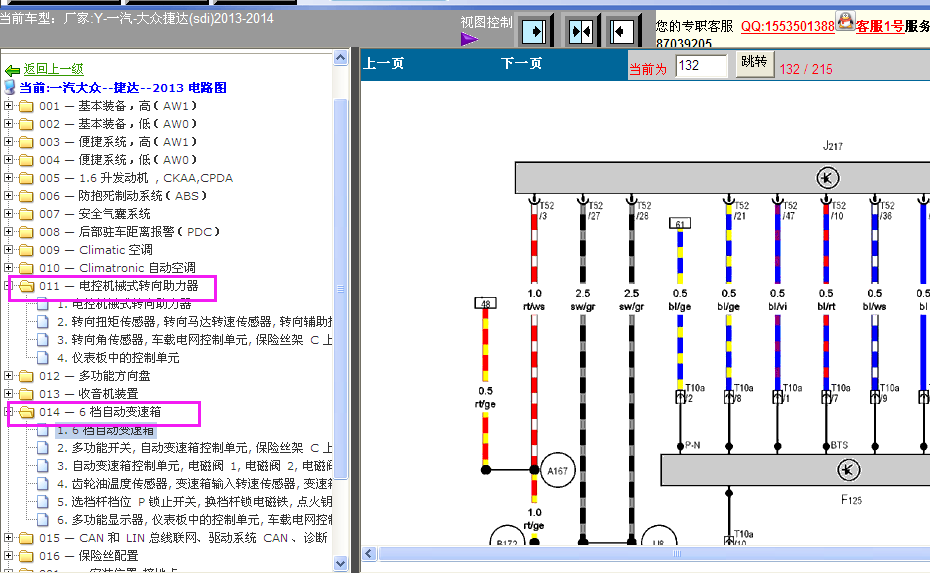Click the J217 component symbol in diagram
930x573 pixels.
(827, 178)
